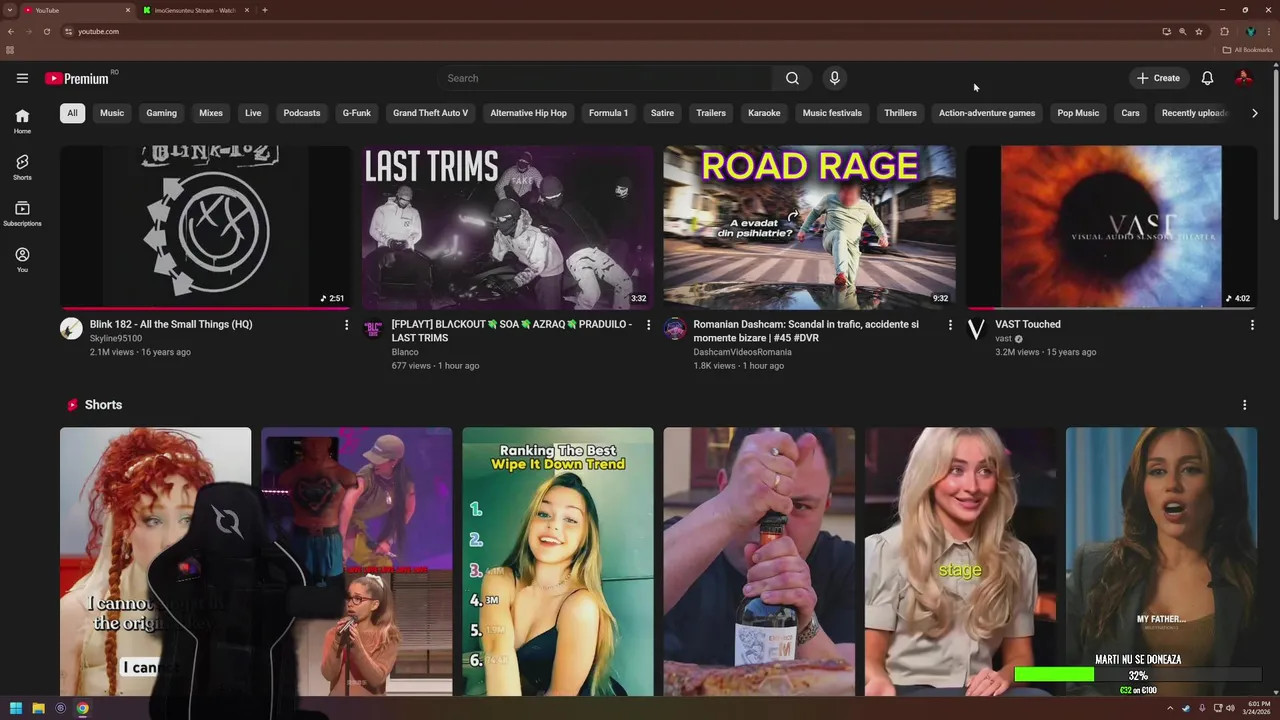Go back in Chrome
This screenshot has width=1280, height=720.
point(11,31)
